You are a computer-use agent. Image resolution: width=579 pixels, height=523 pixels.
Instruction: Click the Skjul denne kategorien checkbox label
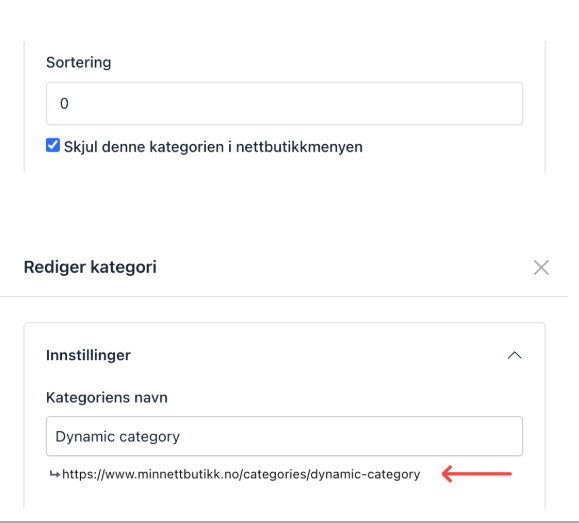(x=213, y=147)
